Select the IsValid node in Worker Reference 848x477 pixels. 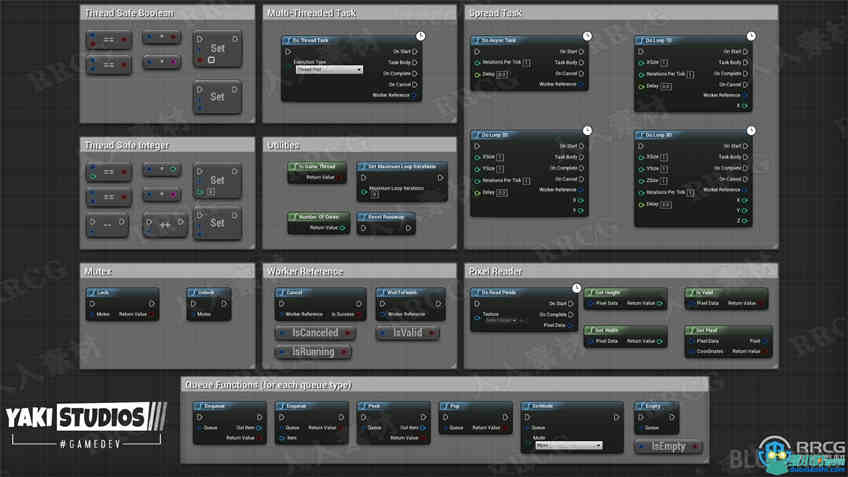coord(407,333)
